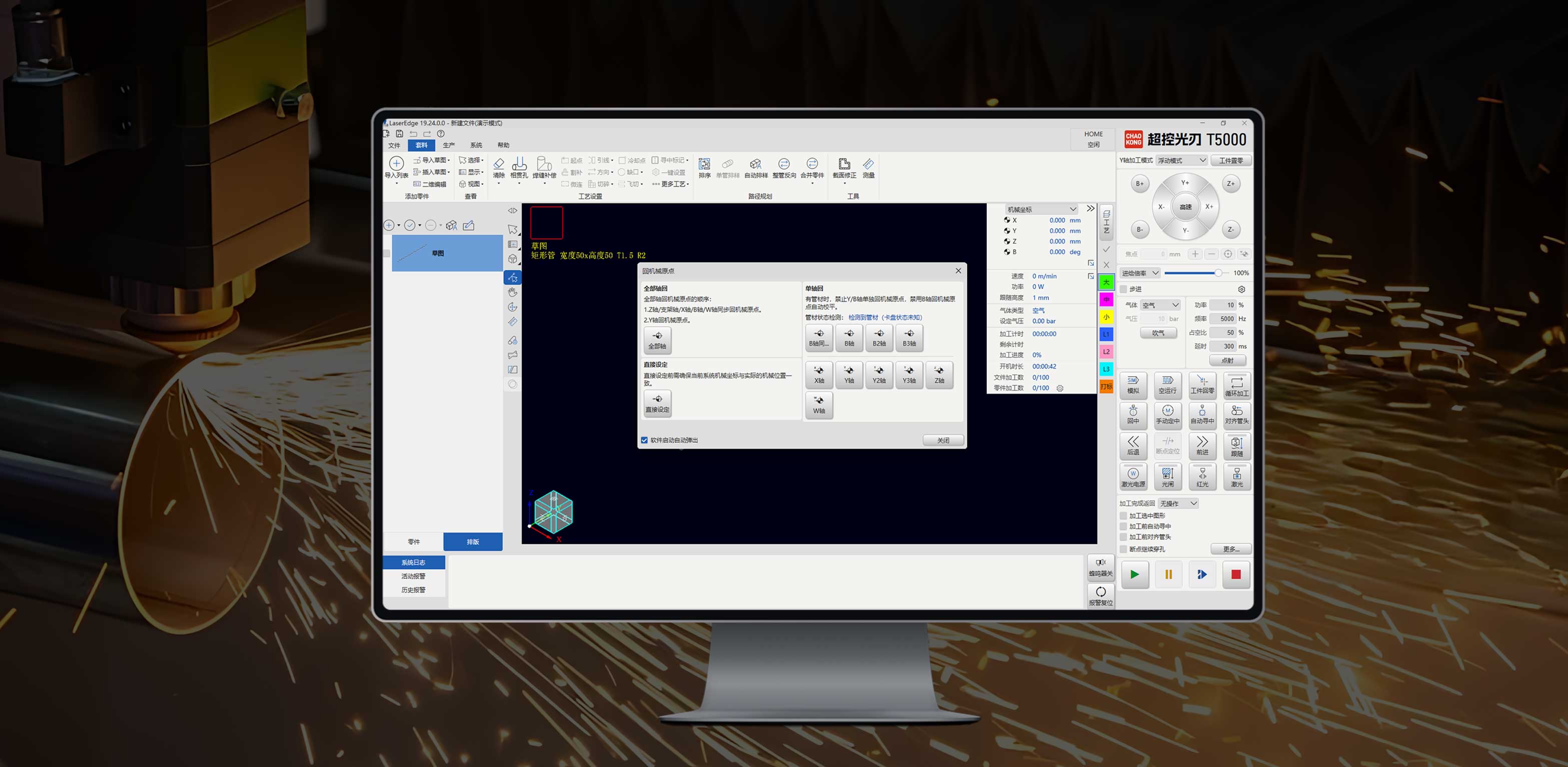
Task: Open the 自动排样 auto nesting tool
Action: click(755, 164)
